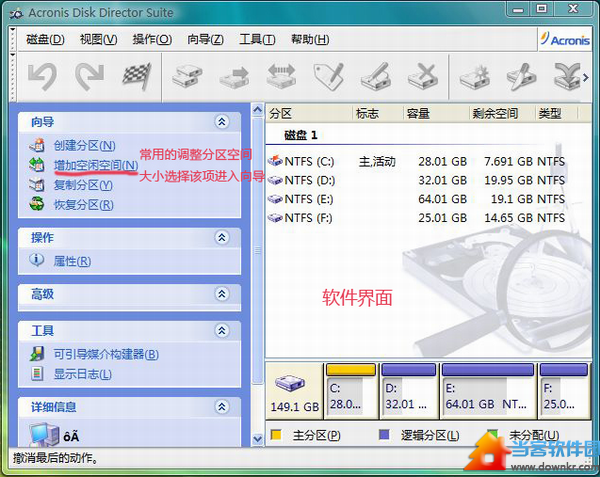This screenshot has width=600, height=477.
Task: Click the sidebar scroll down arrow
Action: 258,439
